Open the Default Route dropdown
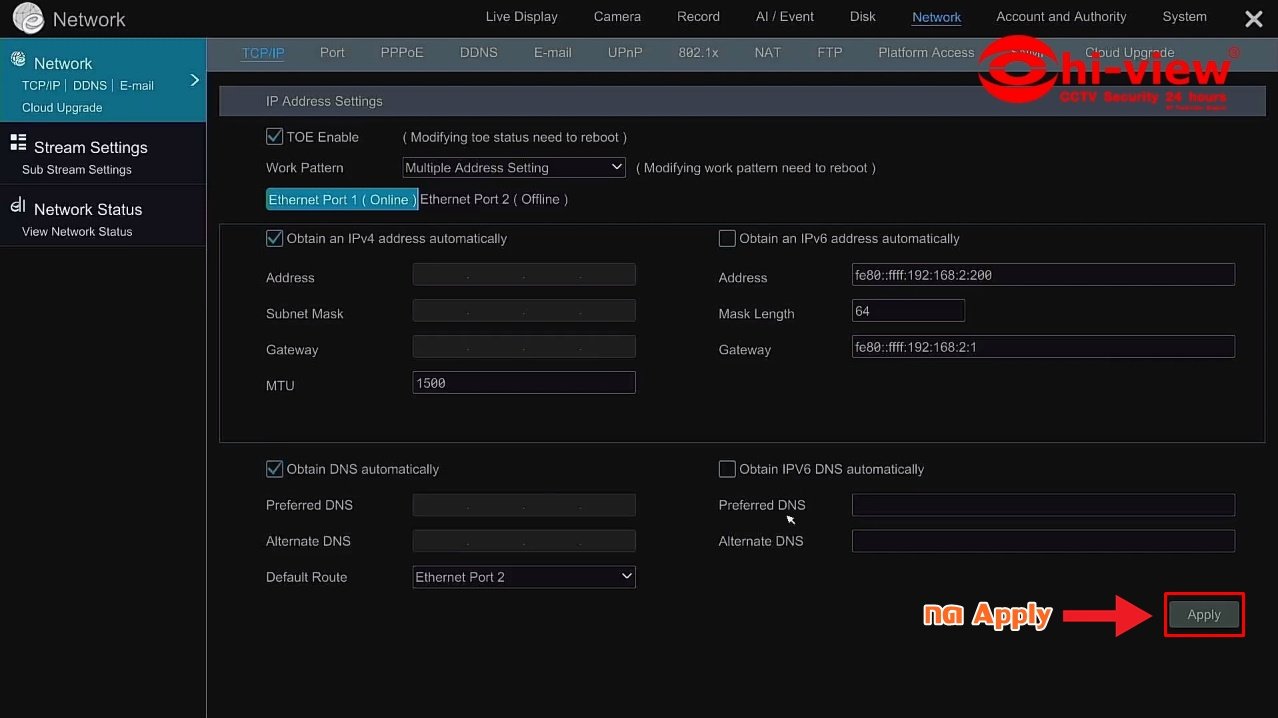Image resolution: width=1278 pixels, height=718 pixels. click(524, 577)
